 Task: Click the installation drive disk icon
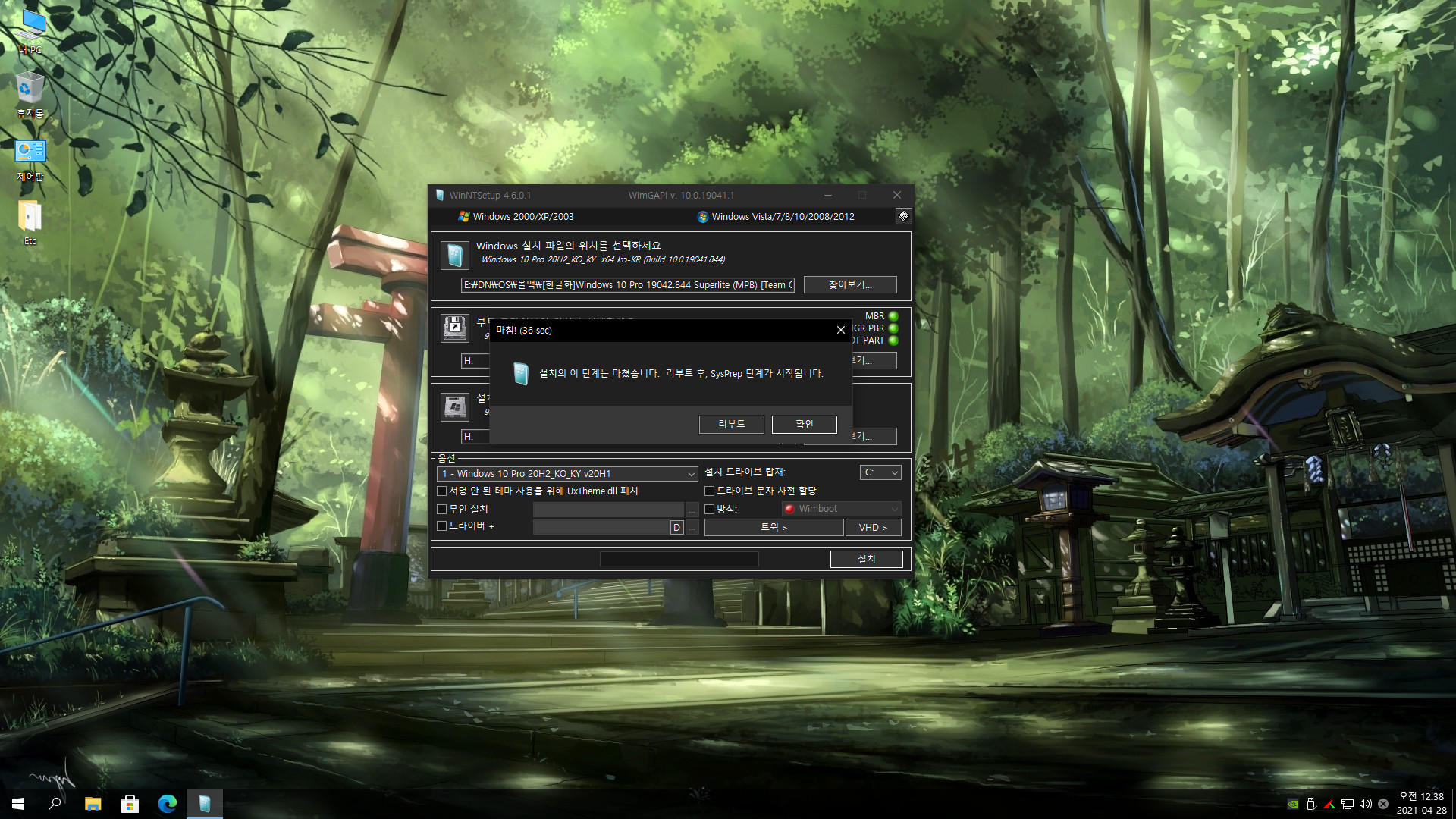pos(455,406)
